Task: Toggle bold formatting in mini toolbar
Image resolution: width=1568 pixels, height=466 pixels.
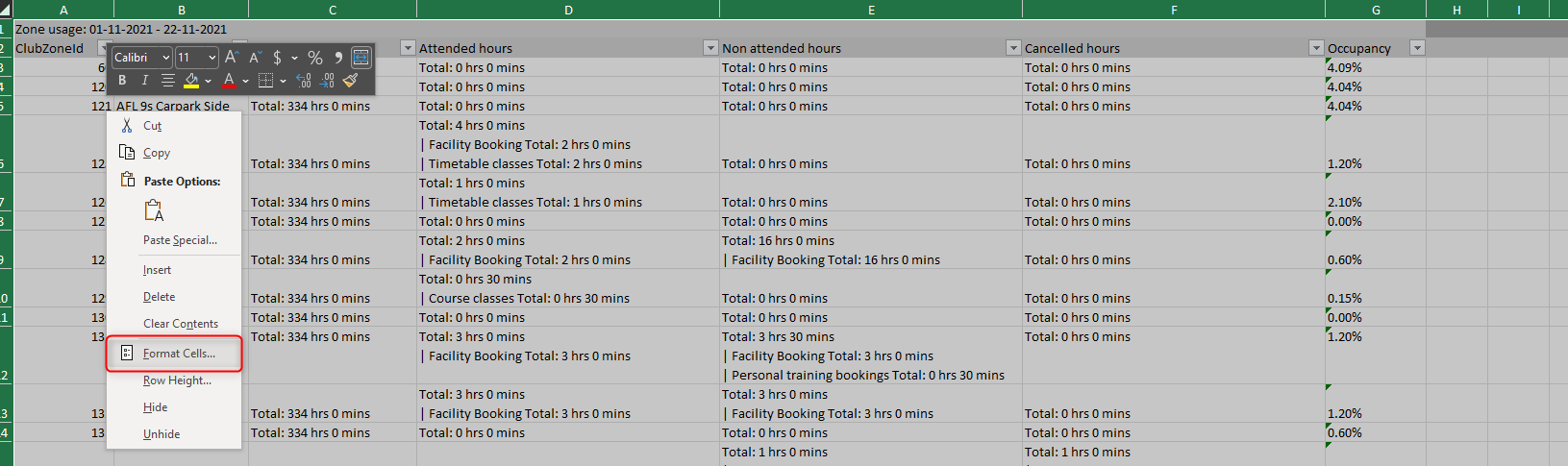Action: coord(122,81)
